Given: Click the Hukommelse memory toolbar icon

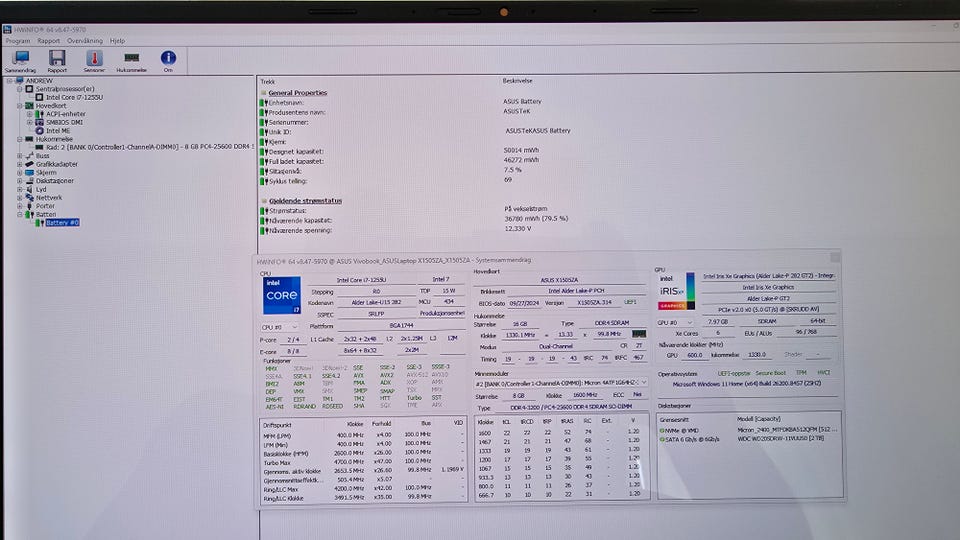Looking at the screenshot, I should pos(132,61).
